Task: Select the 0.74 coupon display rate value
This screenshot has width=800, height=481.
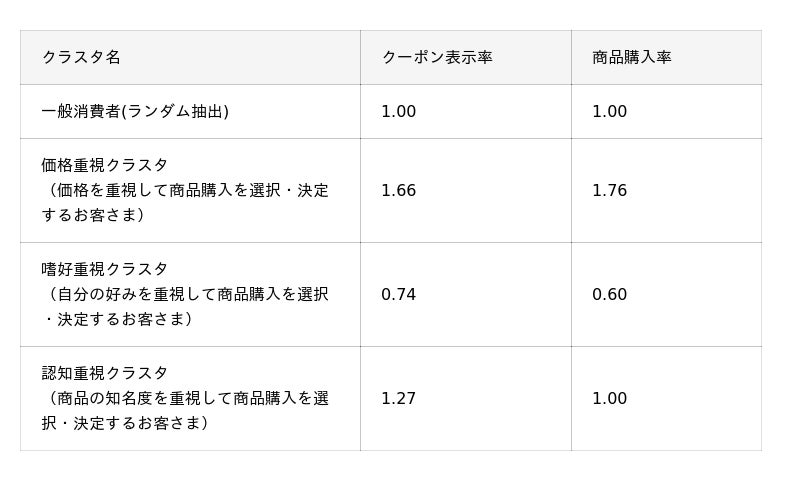Action: pos(398,294)
